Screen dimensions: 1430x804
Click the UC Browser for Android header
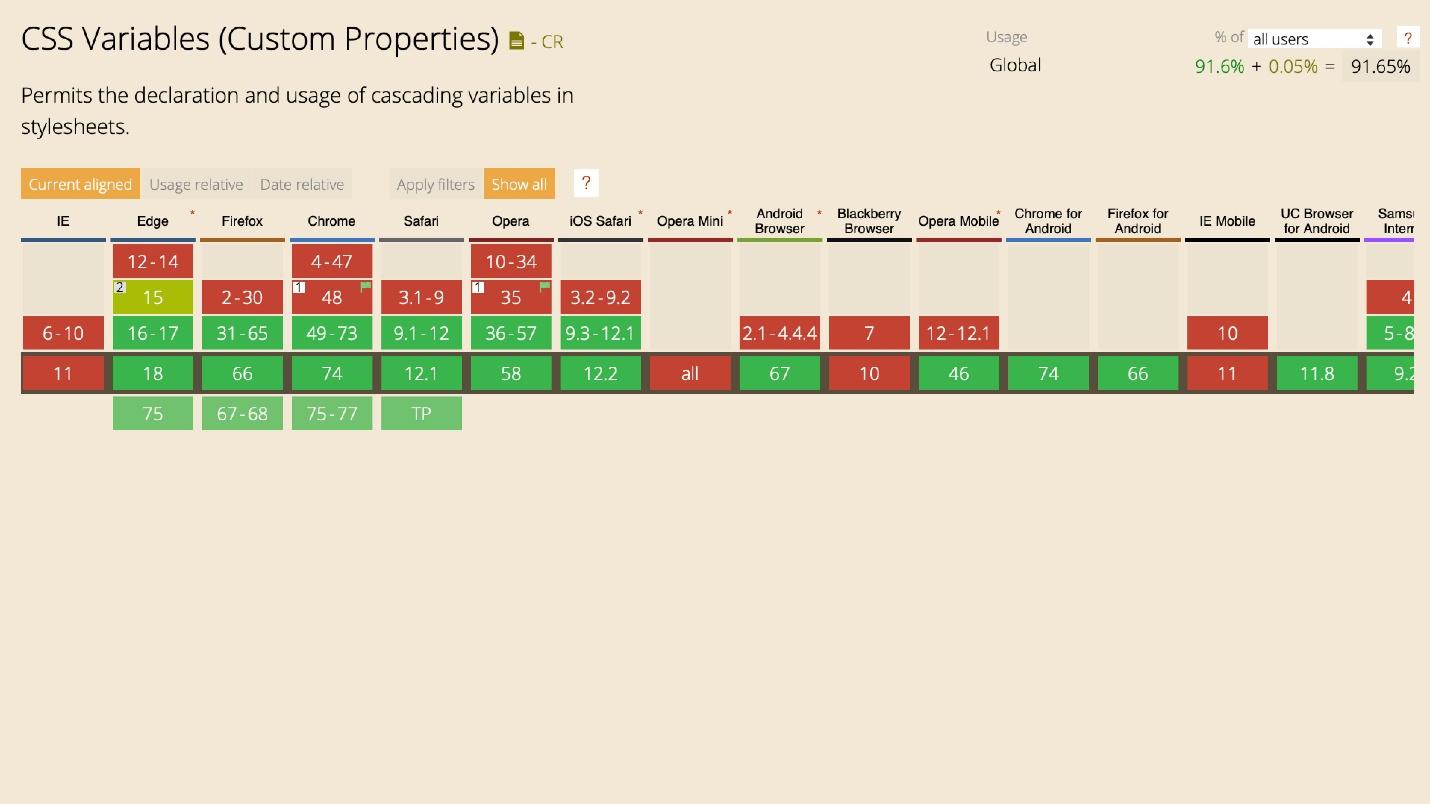point(1317,221)
